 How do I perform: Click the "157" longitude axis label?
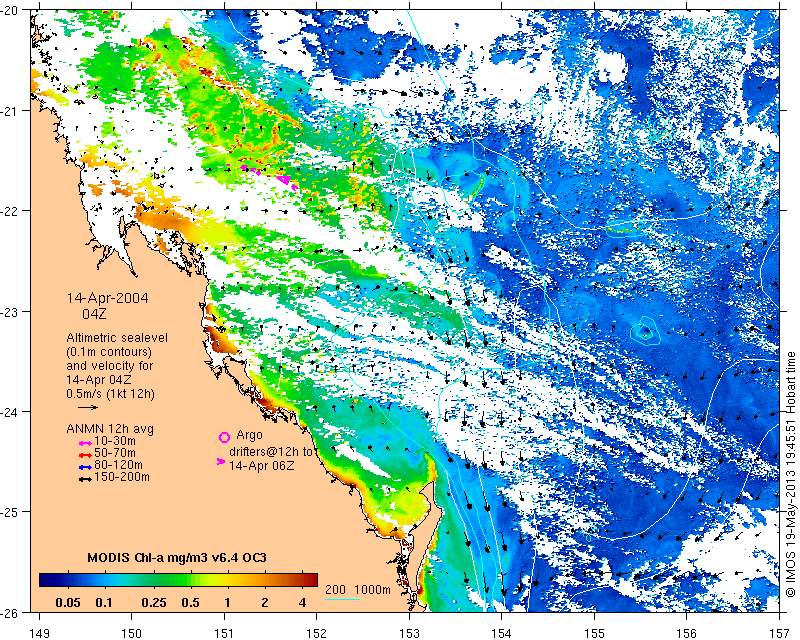point(780,633)
